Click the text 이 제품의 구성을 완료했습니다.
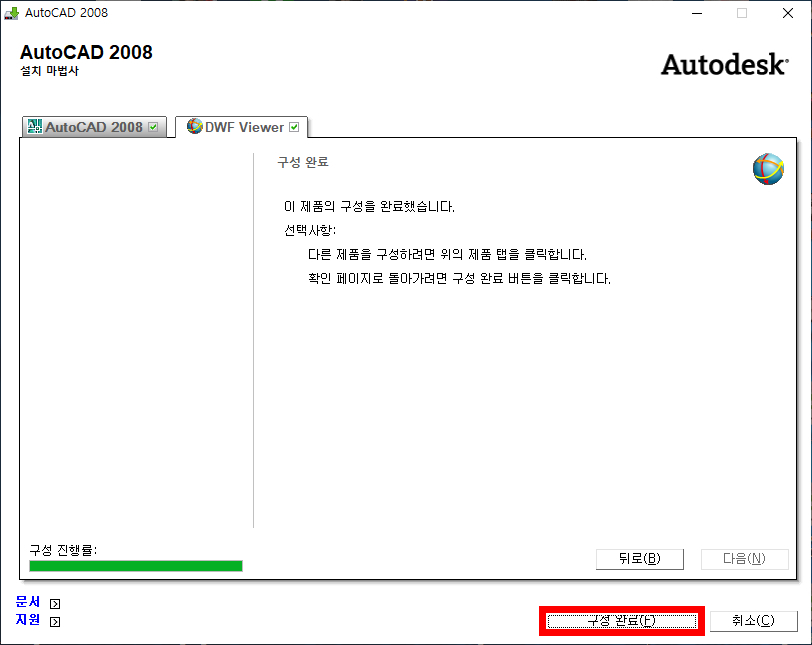Viewport: 812px width, 645px height. pyautogui.click(x=369, y=207)
